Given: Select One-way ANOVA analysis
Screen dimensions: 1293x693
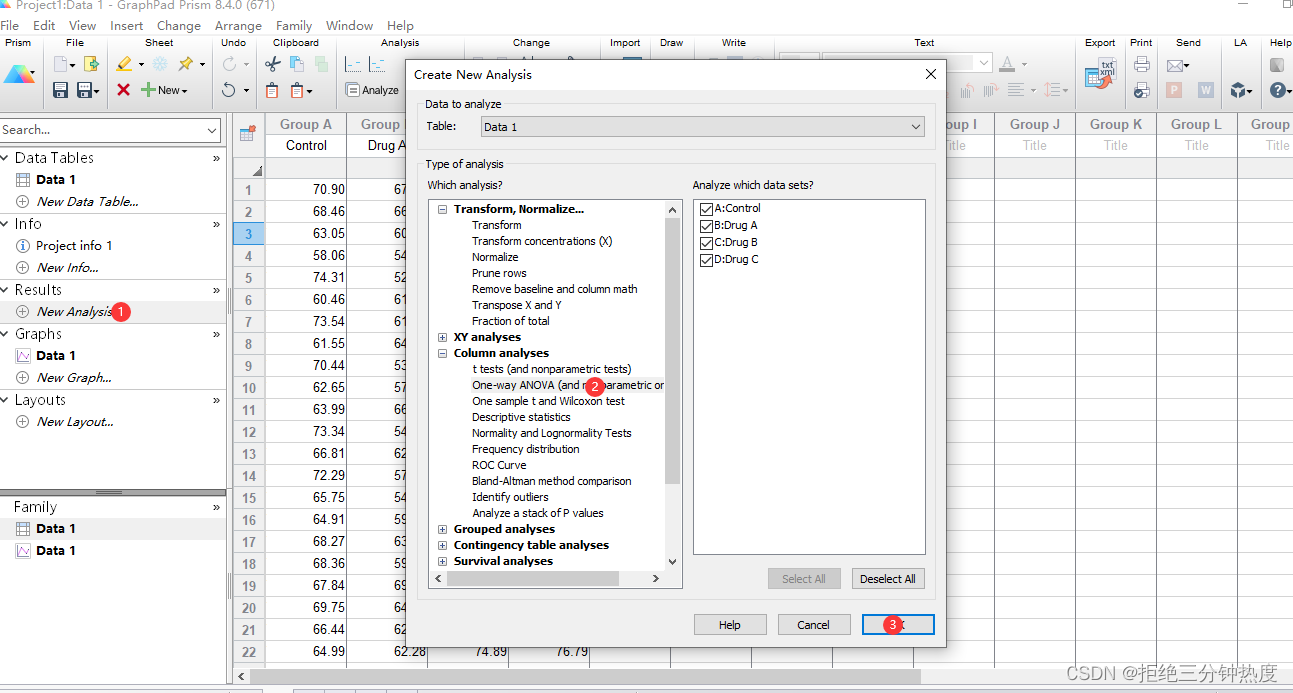Looking at the screenshot, I should coord(568,385).
